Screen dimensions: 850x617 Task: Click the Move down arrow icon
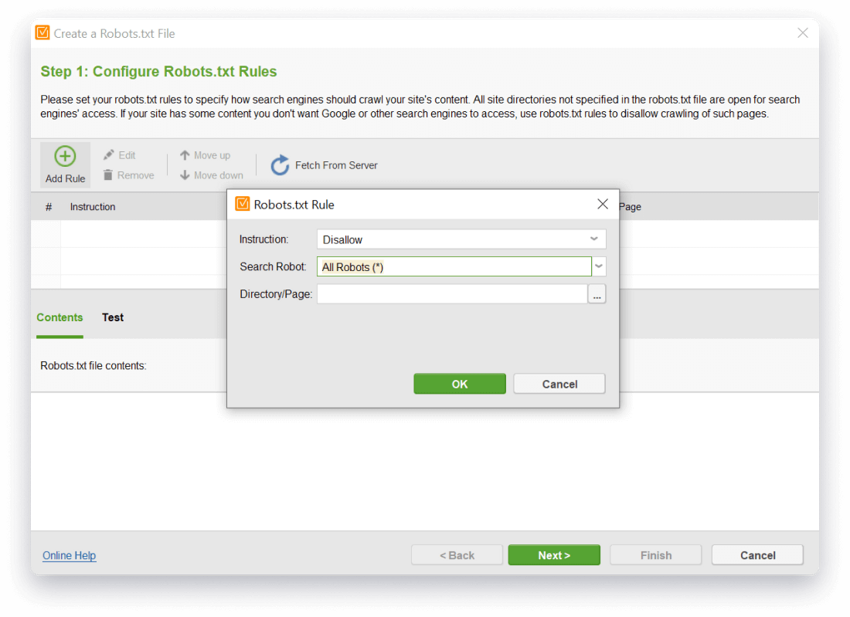pyautogui.click(x=187, y=174)
